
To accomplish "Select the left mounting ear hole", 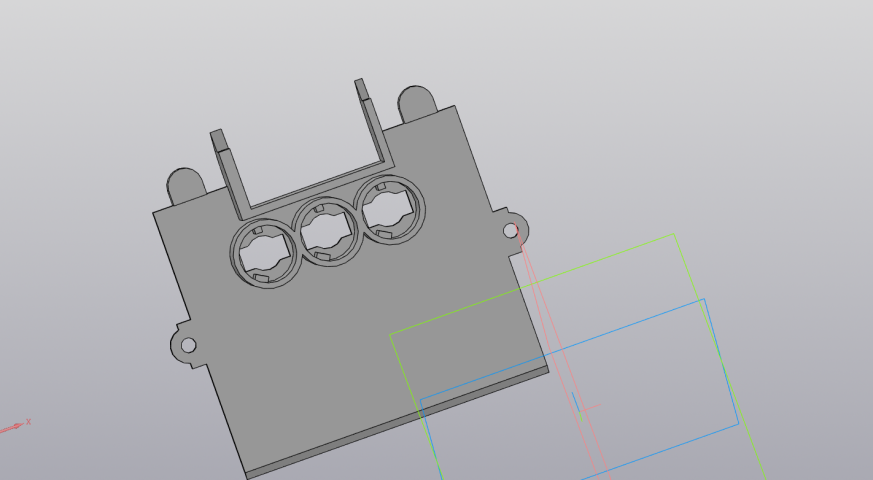I will click(188, 345).
